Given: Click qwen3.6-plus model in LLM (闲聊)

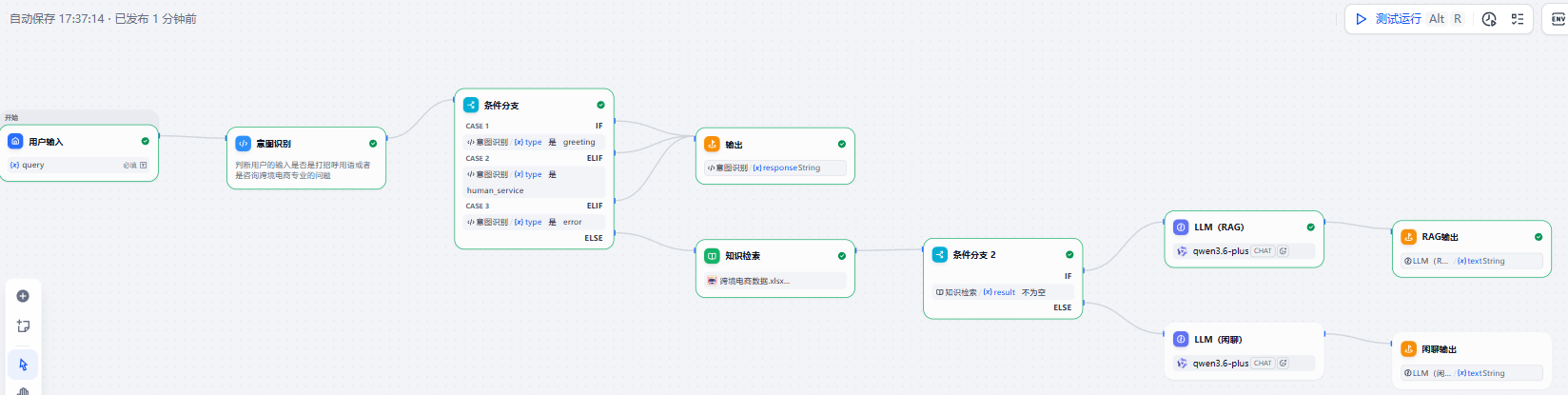Looking at the screenshot, I should point(1221,364).
